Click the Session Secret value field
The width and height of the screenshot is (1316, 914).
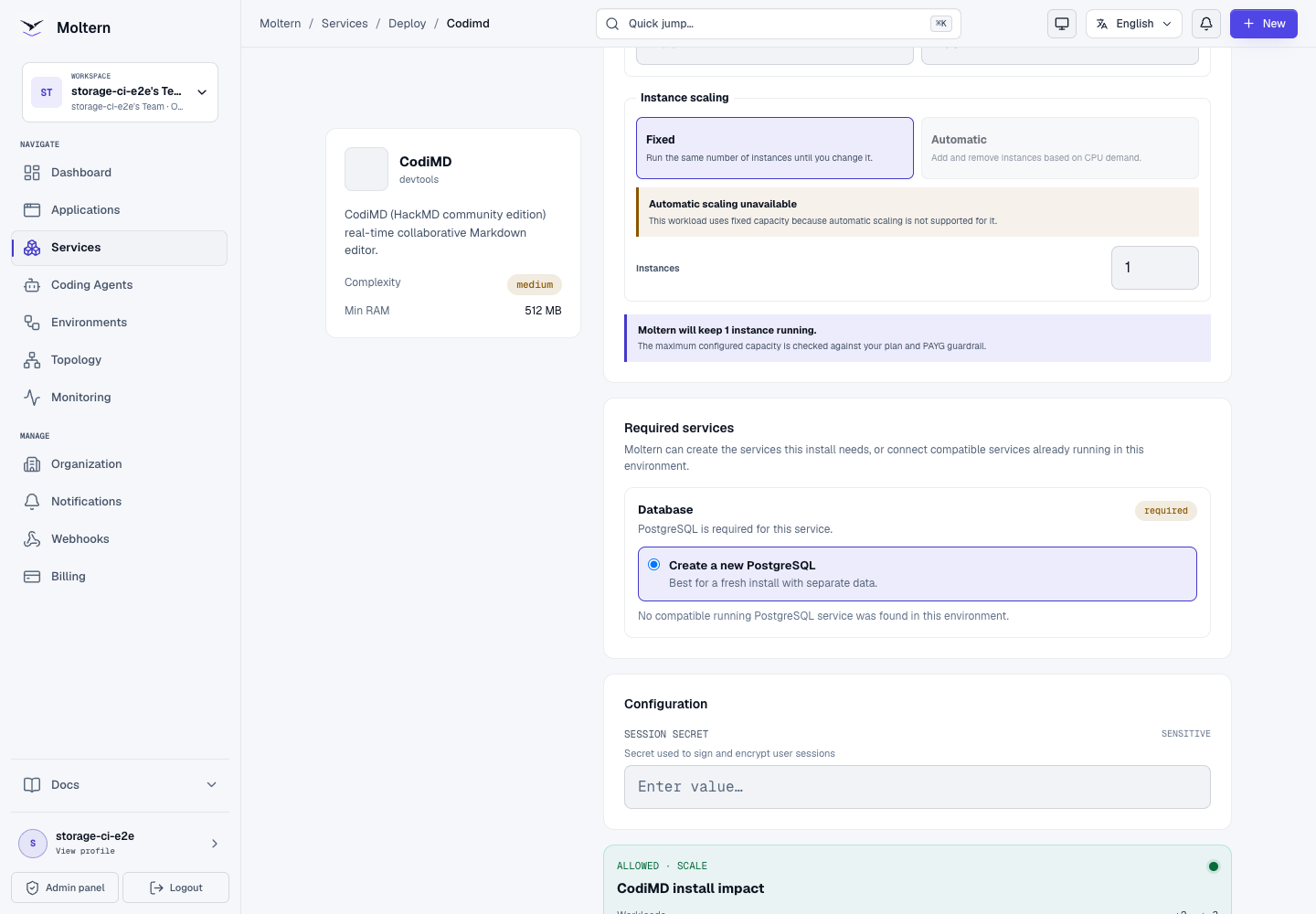[918, 787]
